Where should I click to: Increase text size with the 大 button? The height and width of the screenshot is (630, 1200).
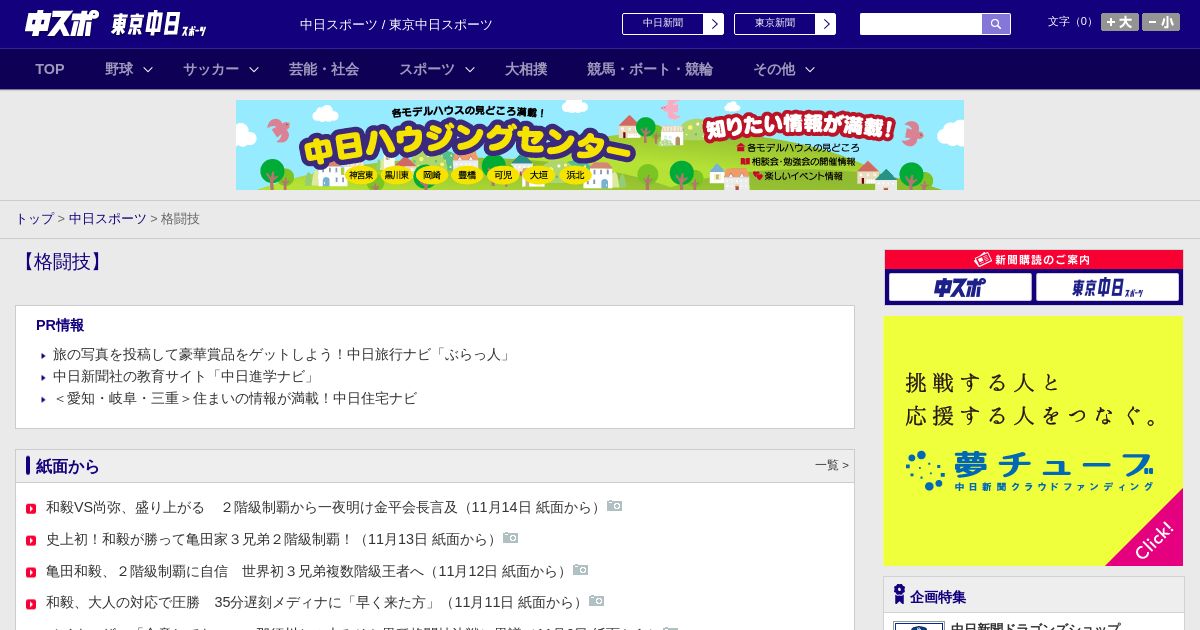click(1120, 22)
